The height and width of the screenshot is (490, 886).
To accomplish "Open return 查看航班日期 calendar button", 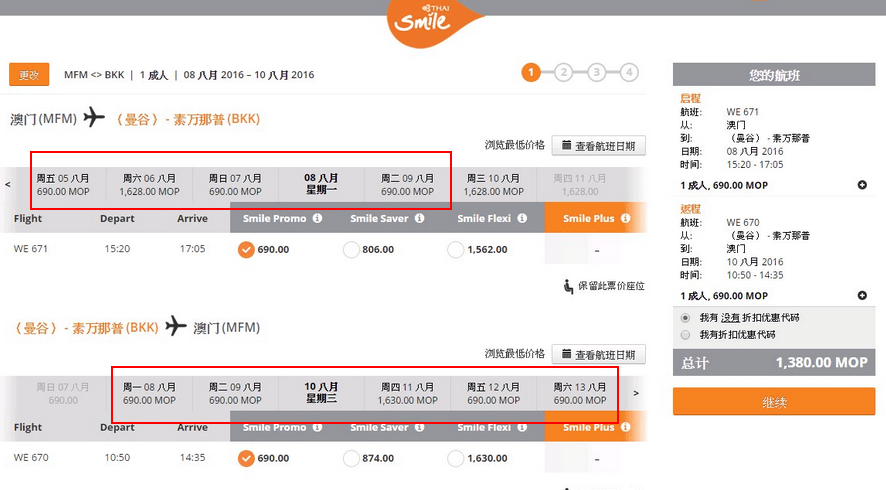I will pos(598,355).
